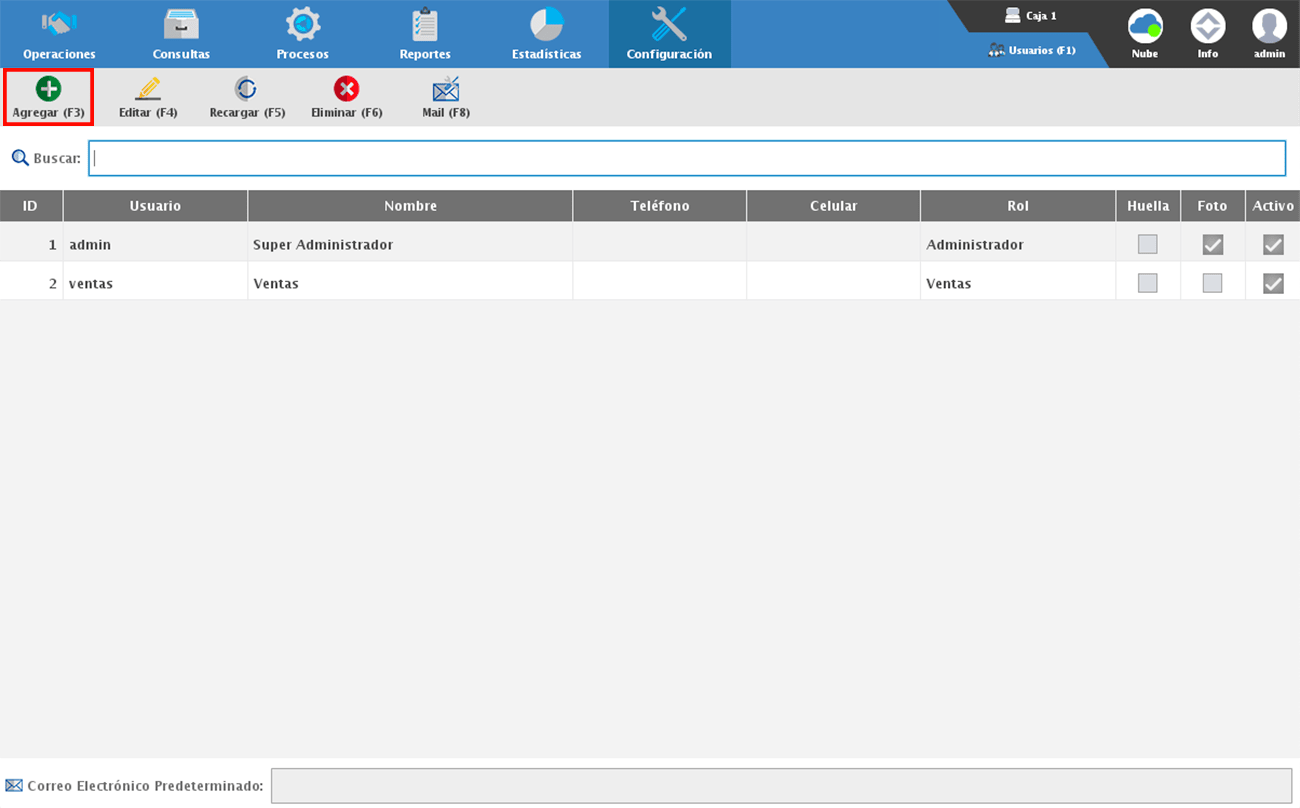Viewport: 1300px width, 808px height.
Task: Switch to the Reportes tab
Action: click(x=425, y=34)
